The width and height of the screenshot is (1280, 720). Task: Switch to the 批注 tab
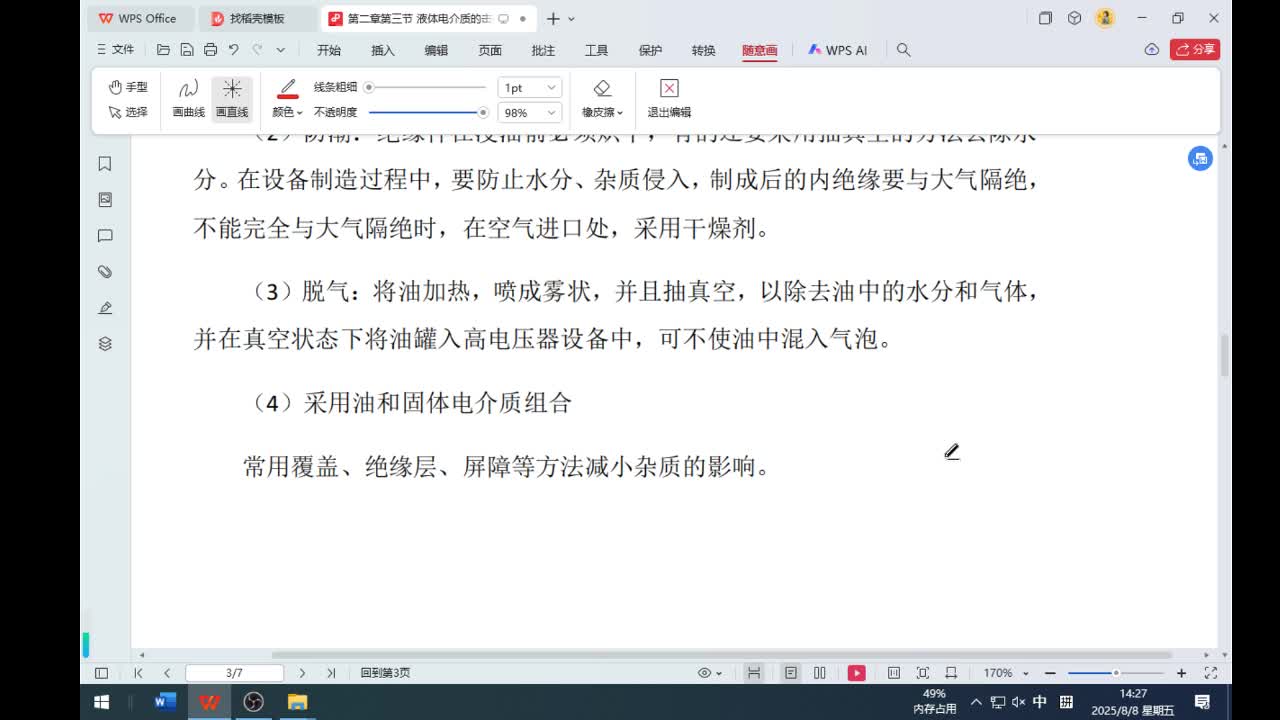543,50
